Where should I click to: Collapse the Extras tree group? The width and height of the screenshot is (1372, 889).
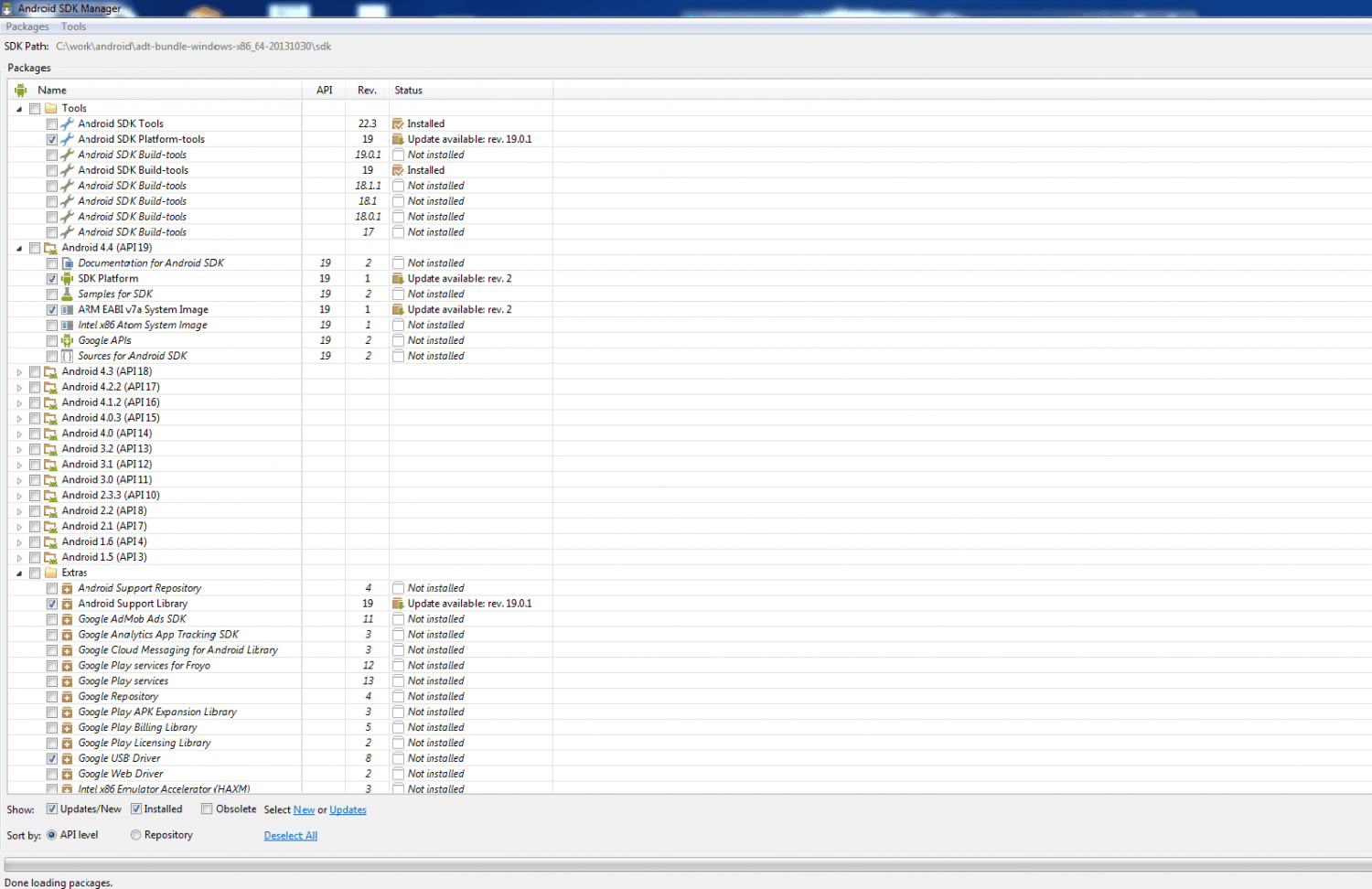[x=19, y=573]
